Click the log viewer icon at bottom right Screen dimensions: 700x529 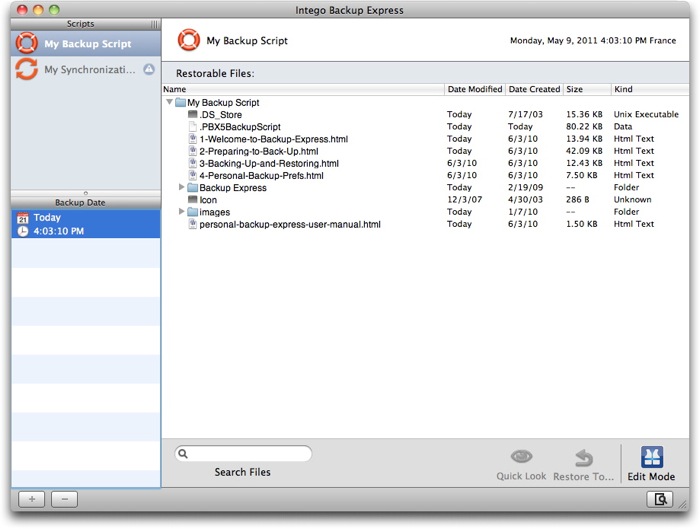[659, 499]
